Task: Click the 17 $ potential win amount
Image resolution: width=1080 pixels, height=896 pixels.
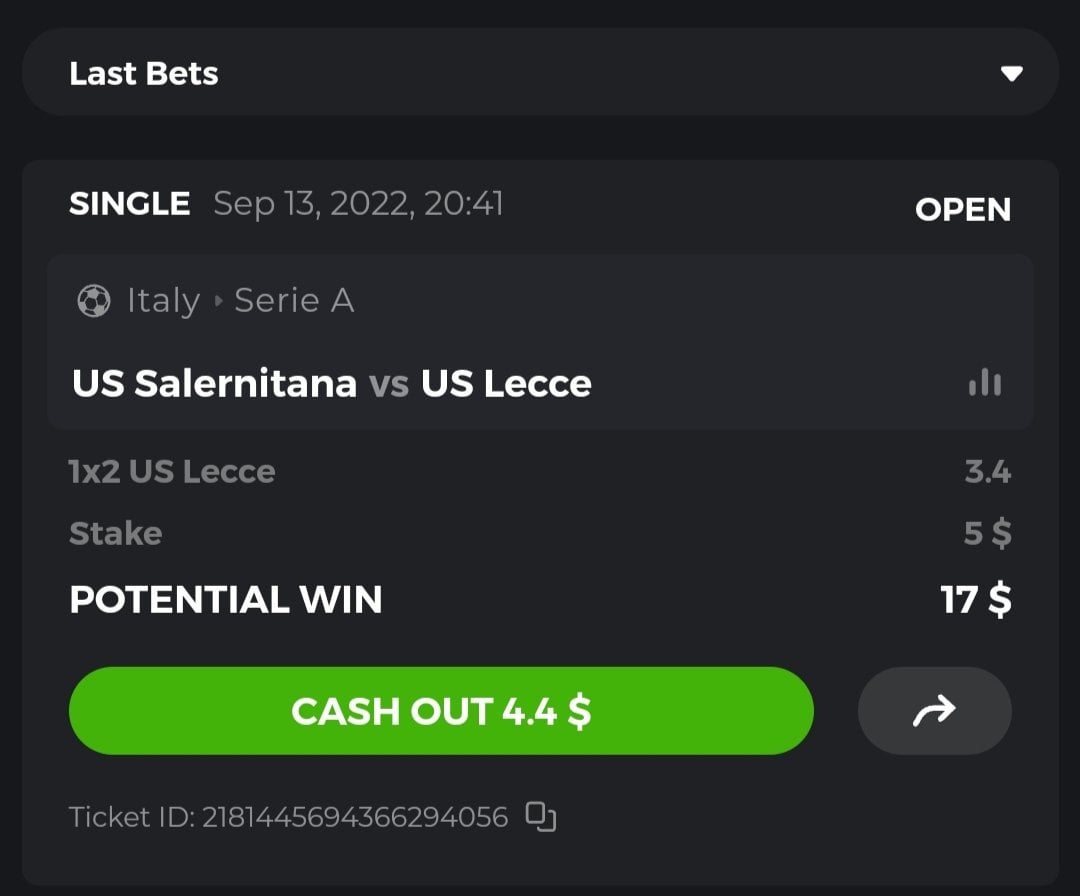Action: pos(975,600)
